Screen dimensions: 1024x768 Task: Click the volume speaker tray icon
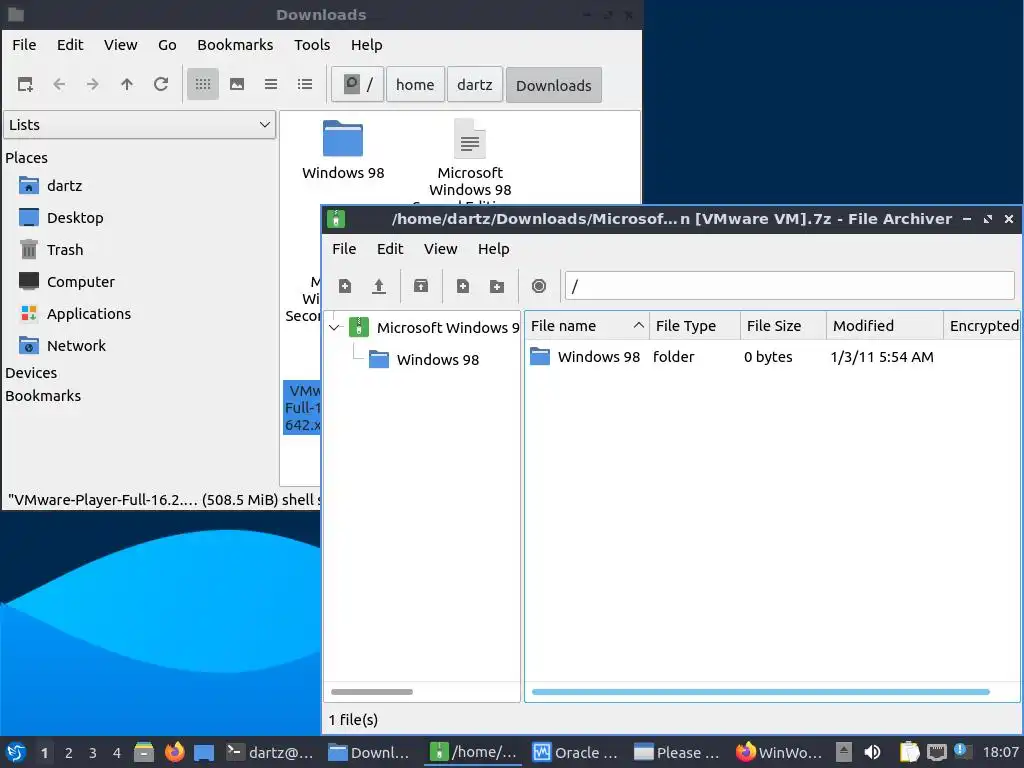click(x=872, y=753)
